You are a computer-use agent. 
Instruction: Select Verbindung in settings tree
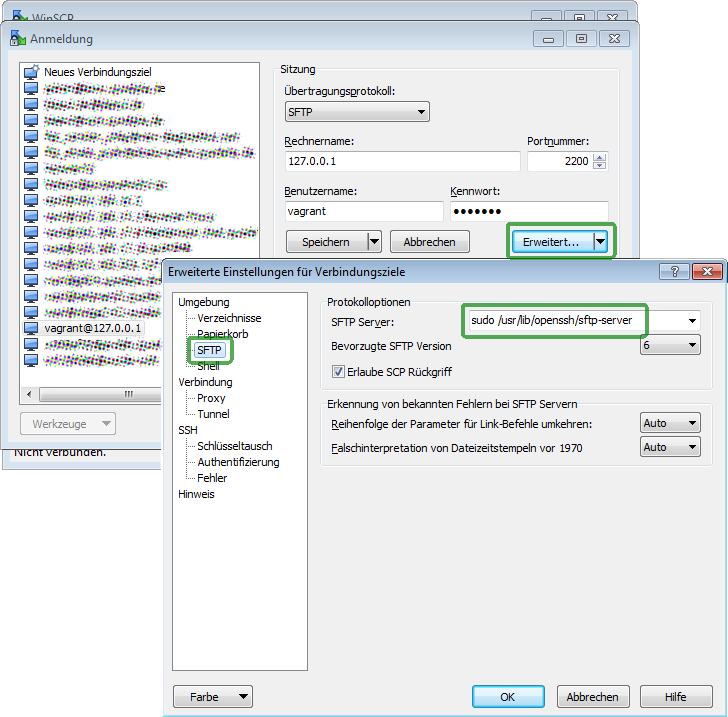(x=205, y=382)
